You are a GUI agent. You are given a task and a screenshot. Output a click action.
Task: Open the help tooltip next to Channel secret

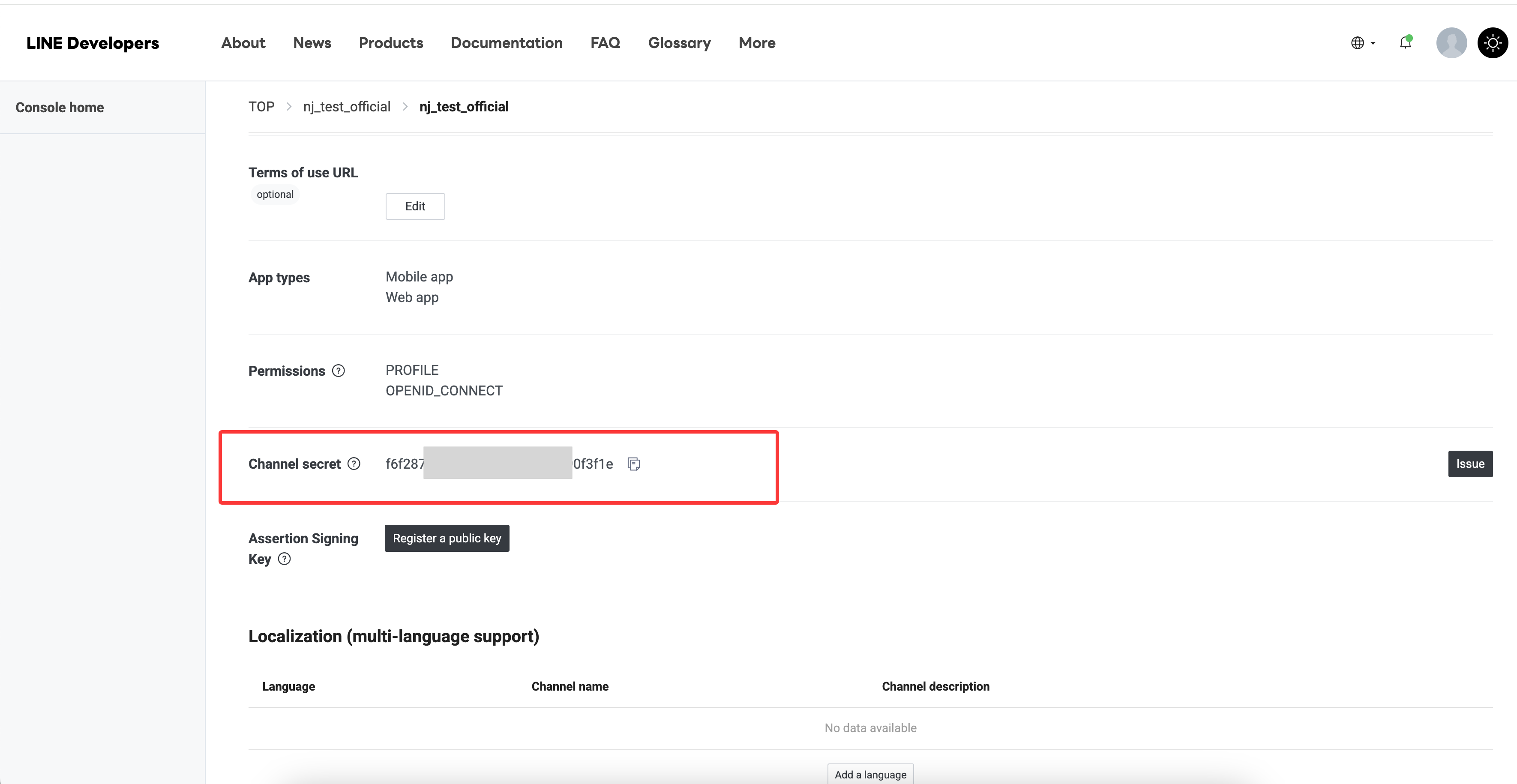(354, 464)
